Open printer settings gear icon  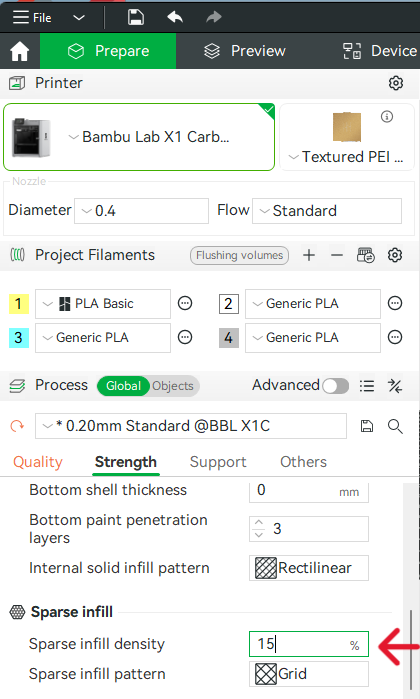395,83
